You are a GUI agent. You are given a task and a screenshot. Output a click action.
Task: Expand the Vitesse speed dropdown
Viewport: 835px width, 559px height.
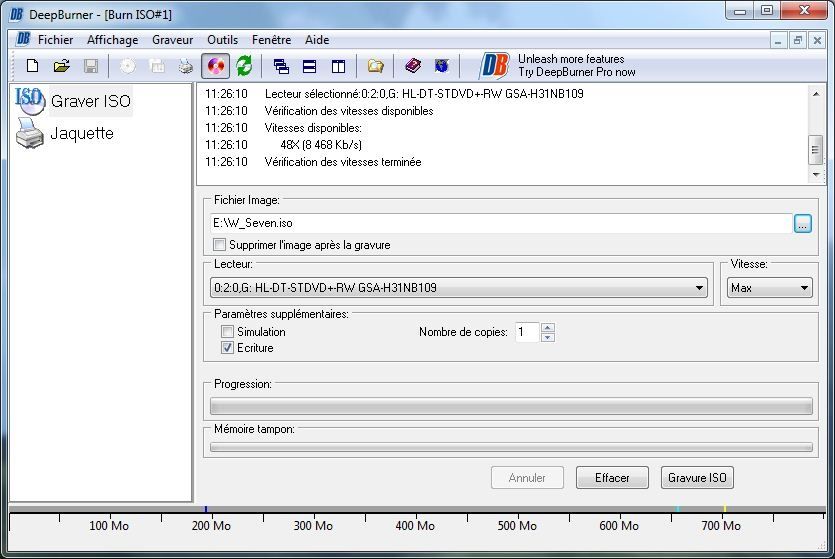tap(804, 288)
